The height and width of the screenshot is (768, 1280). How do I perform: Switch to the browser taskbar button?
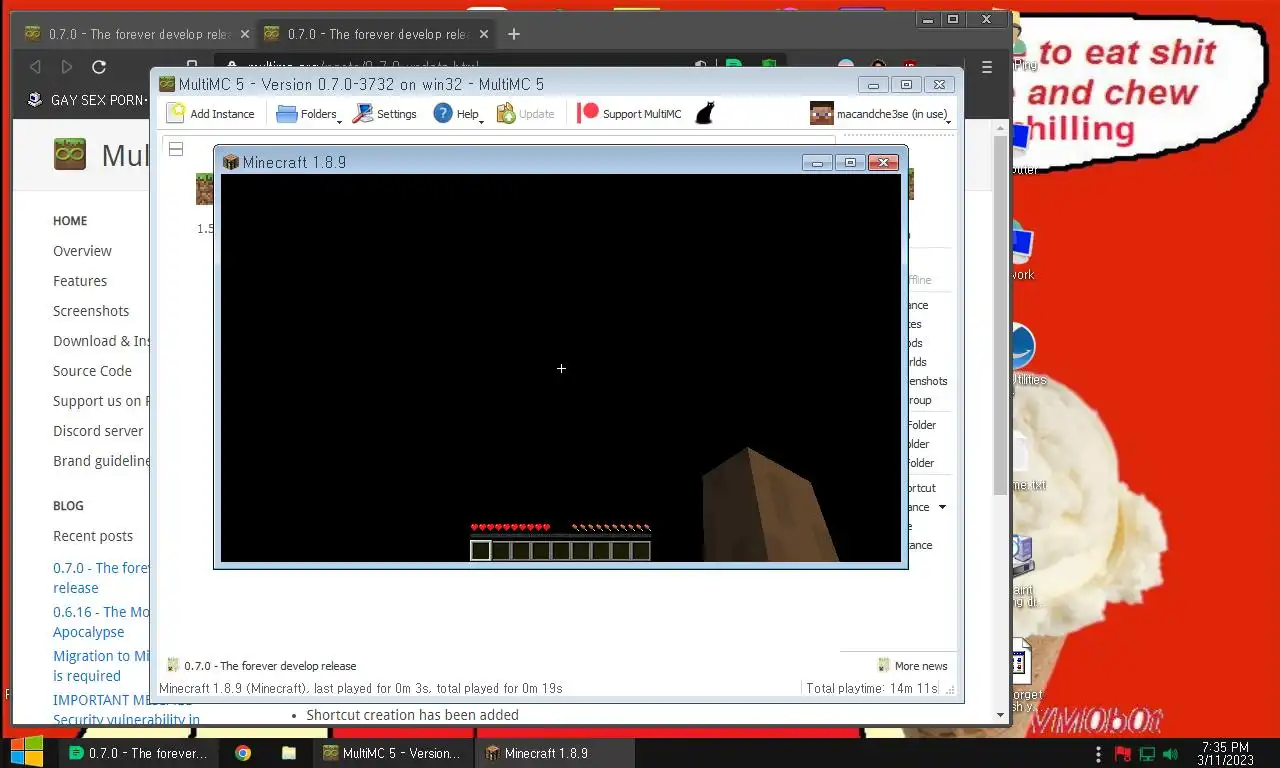[138, 753]
